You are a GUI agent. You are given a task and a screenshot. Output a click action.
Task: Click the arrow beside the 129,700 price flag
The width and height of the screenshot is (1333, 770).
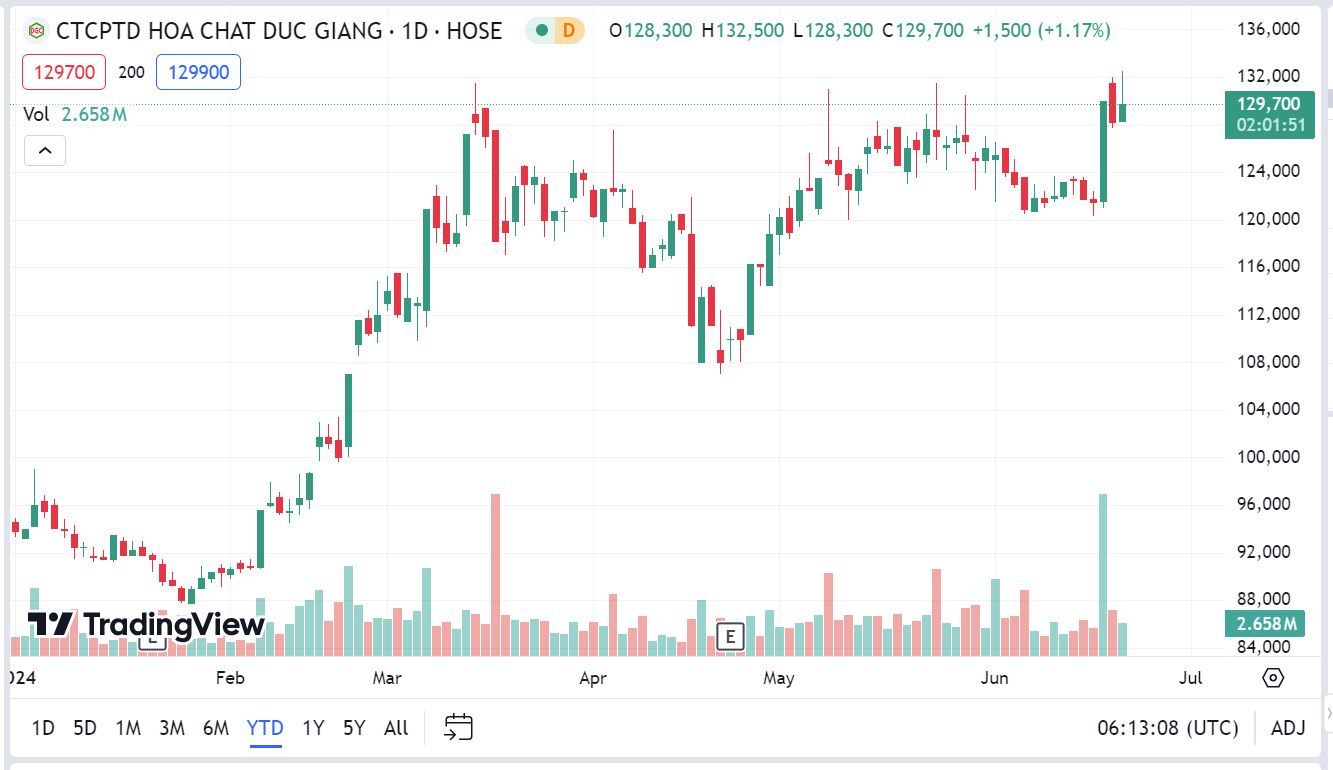pos(1326,100)
